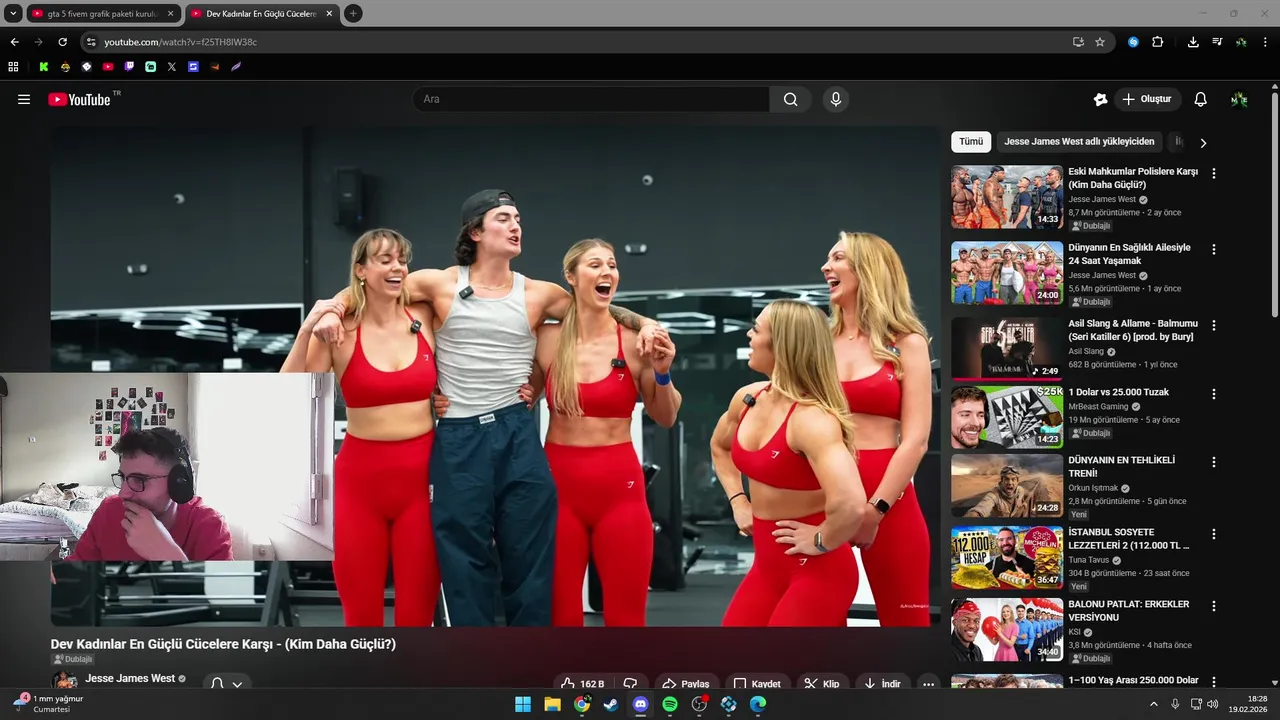Open options for DÜNYANIN EN TEHLİKELİ TRENİ
The width and height of the screenshot is (1280, 720).
(1214, 462)
